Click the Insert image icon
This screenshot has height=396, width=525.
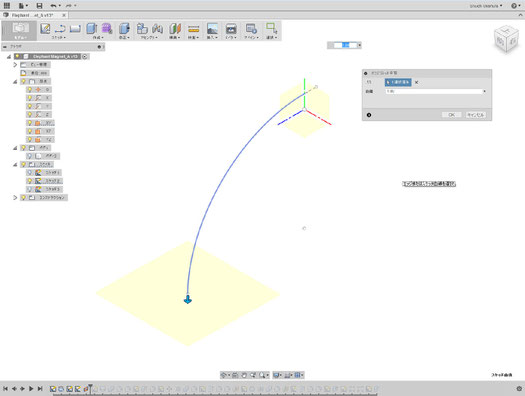212,29
